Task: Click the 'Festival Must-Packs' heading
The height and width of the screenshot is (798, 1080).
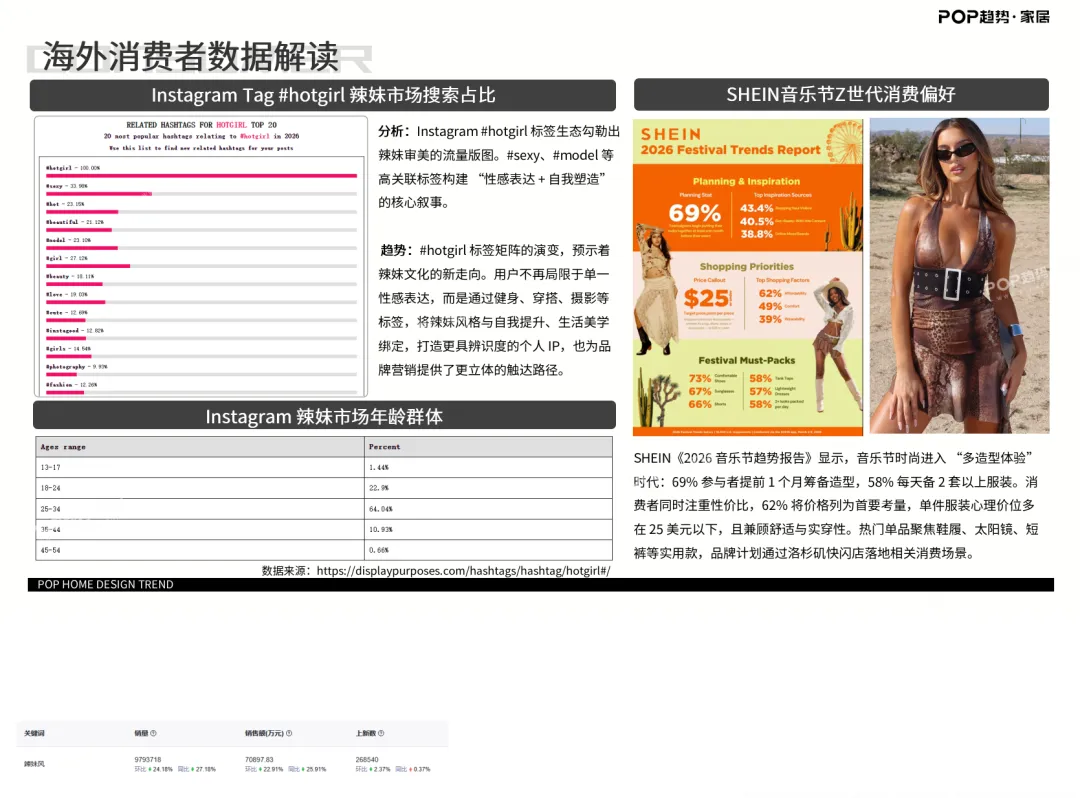Action: (x=747, y=360)
